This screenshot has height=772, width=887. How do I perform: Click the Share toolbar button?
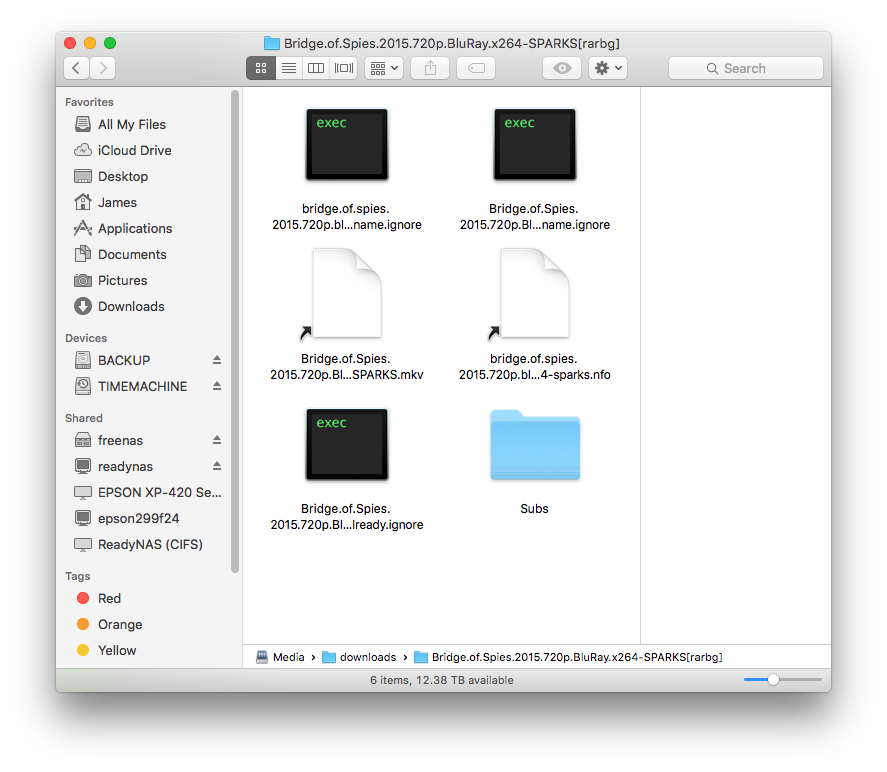click(x=430, y=68)
